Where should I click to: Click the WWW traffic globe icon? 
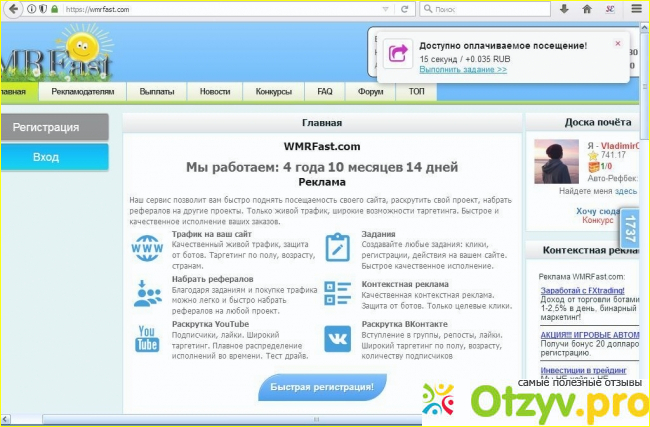147,247
